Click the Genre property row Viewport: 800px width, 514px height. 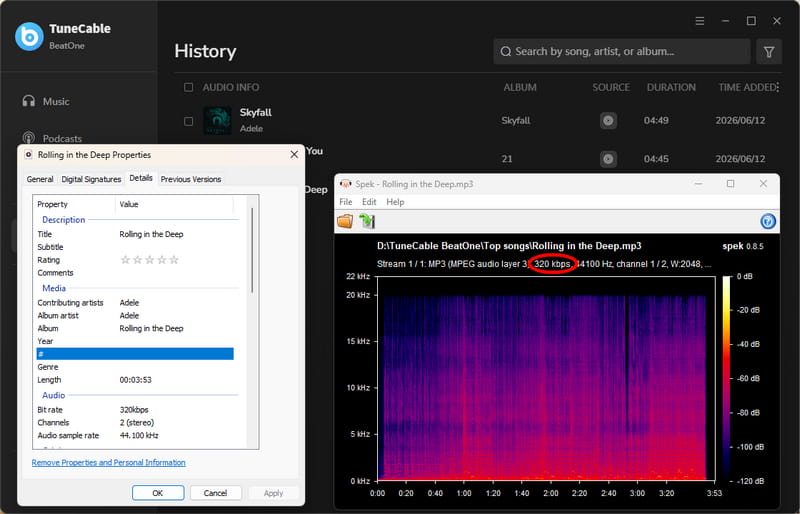[x=135, y=367]
